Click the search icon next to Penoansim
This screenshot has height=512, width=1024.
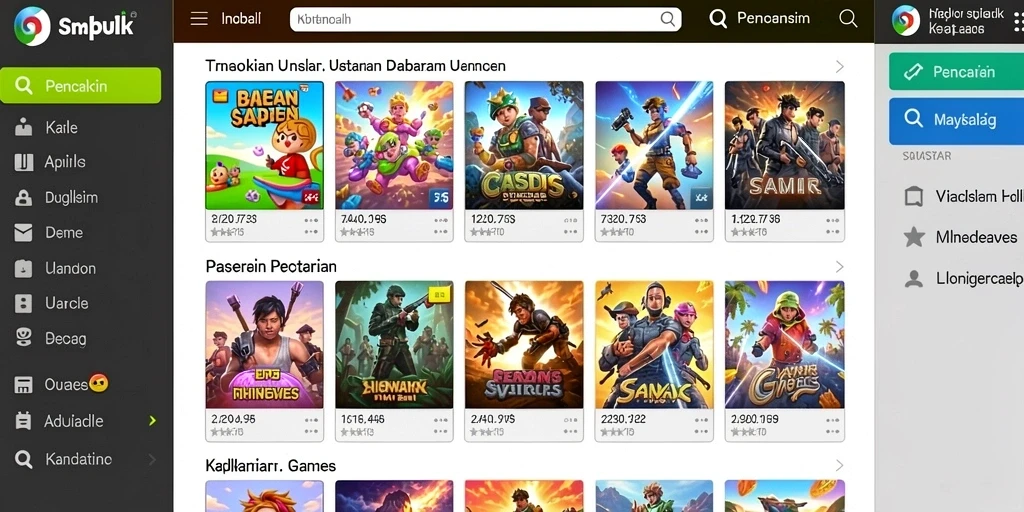coord(718,19)
